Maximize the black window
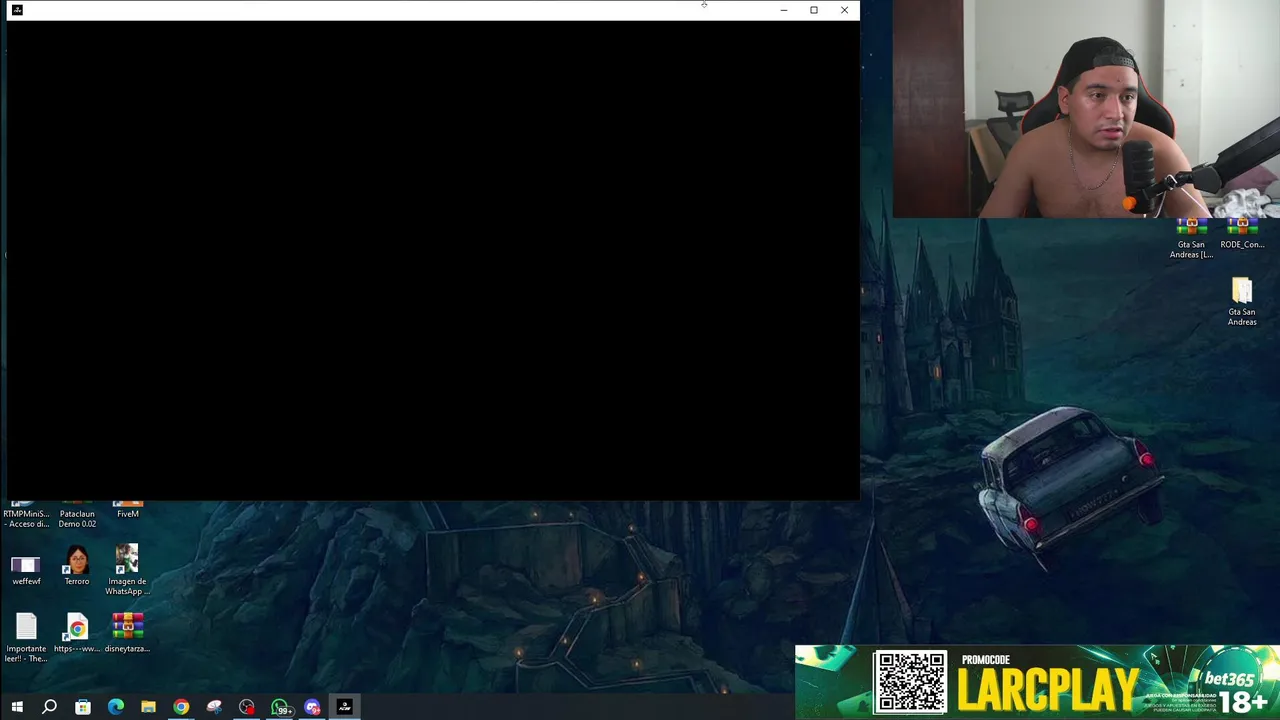This screenshot has width=1280, height=720. click(x=814, y=10)
